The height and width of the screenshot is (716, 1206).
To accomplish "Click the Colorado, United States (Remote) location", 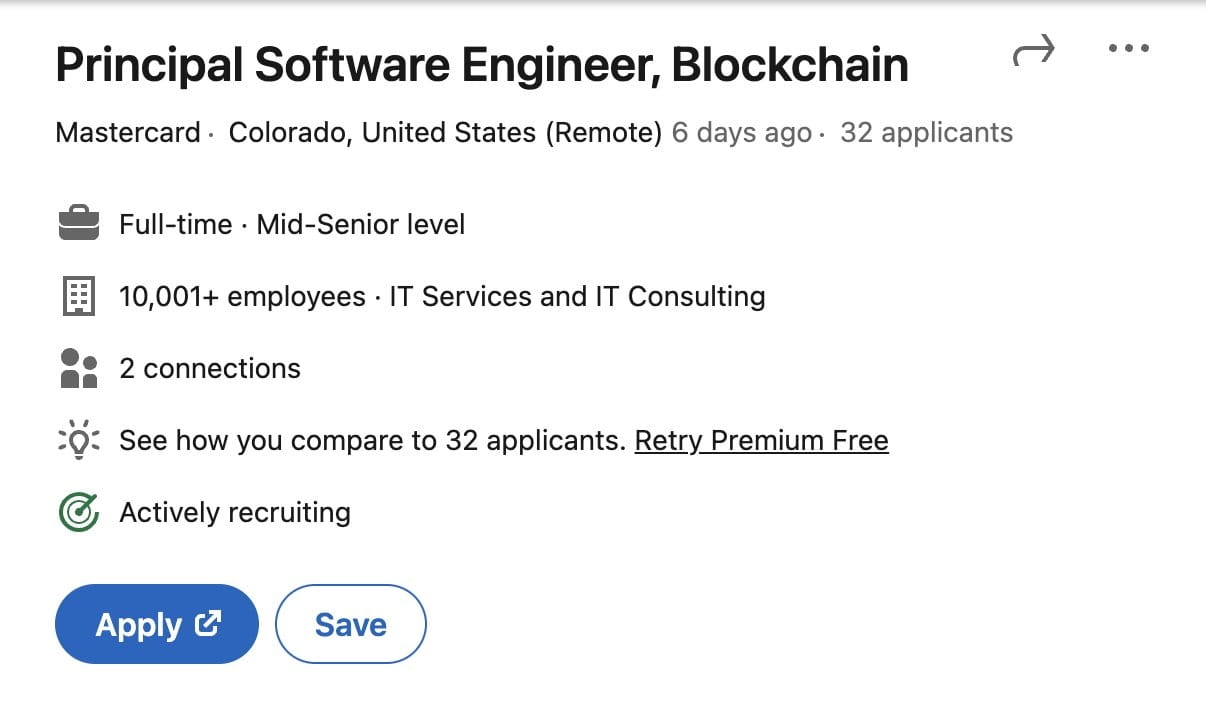I will point(445,133).
